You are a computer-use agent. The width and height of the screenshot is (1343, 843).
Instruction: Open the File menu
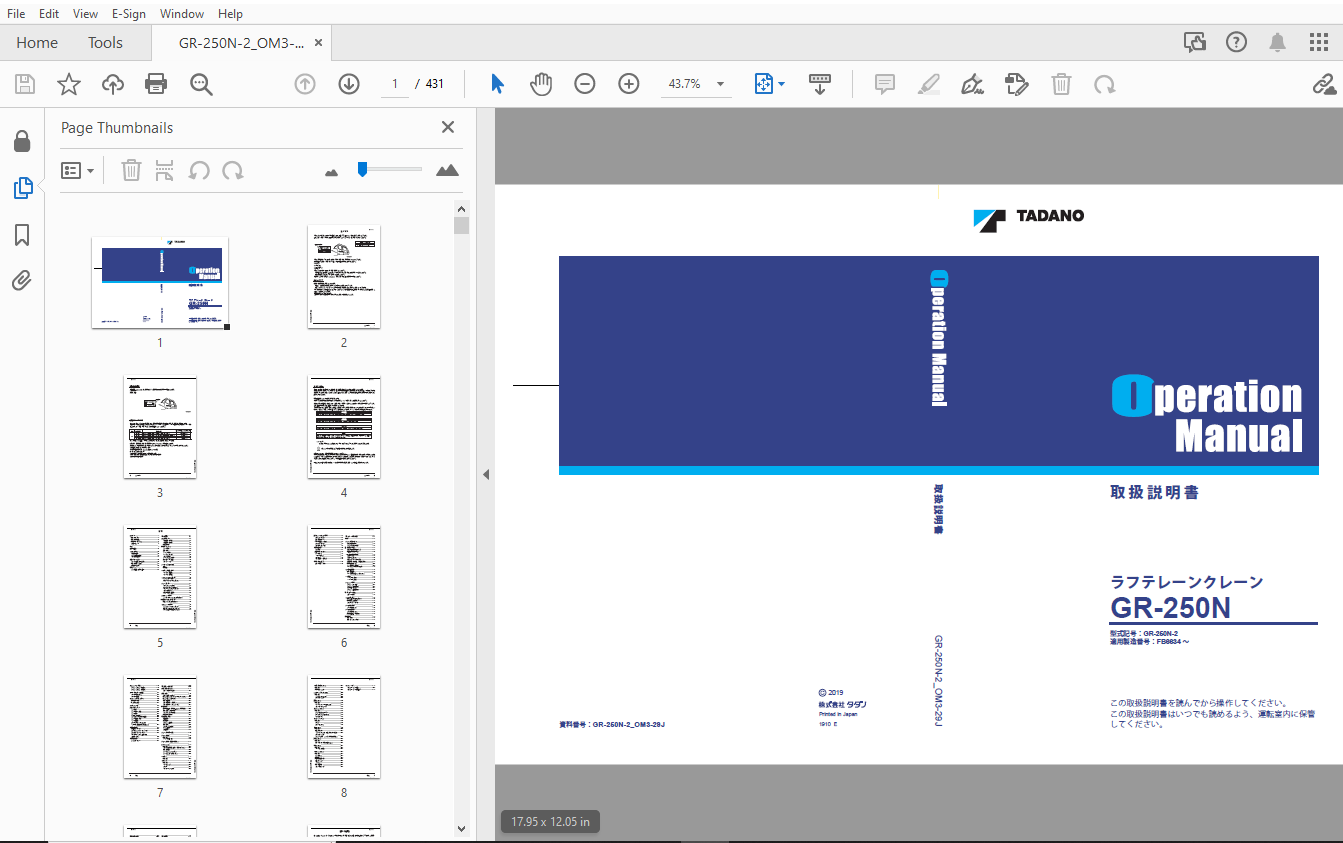point(16,14)
